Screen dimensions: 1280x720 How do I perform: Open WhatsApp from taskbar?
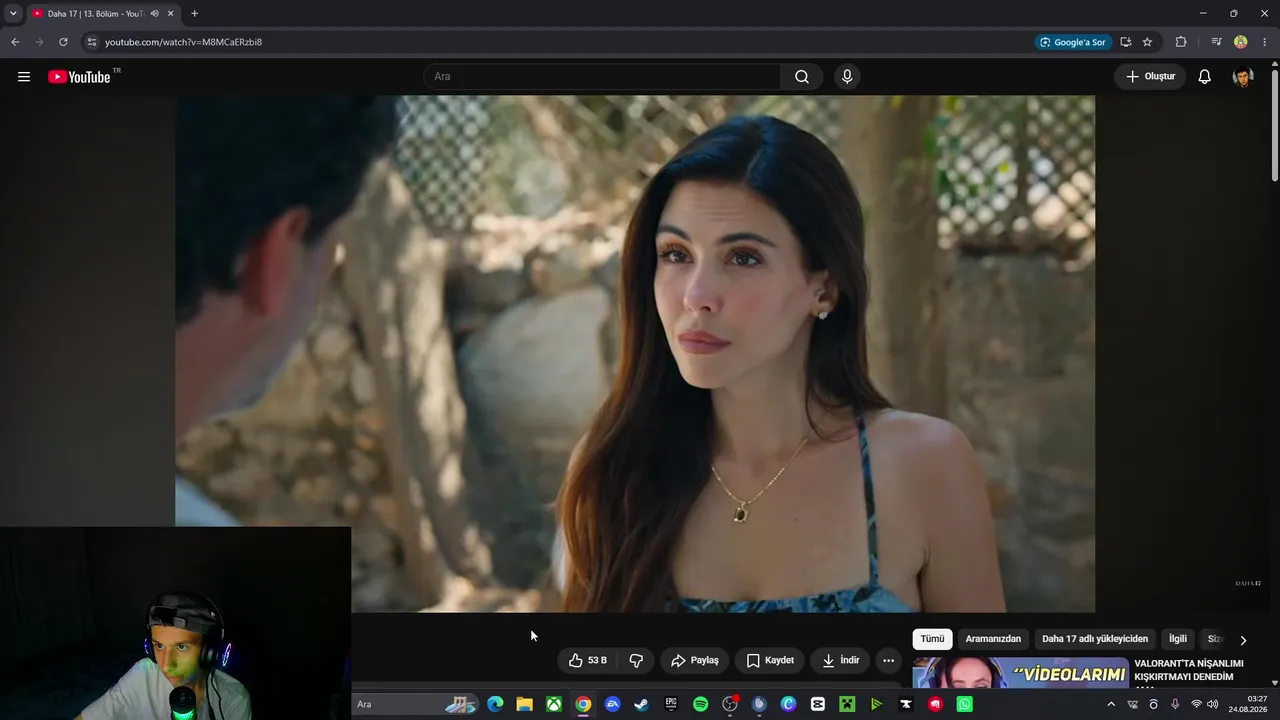point(964,704)
